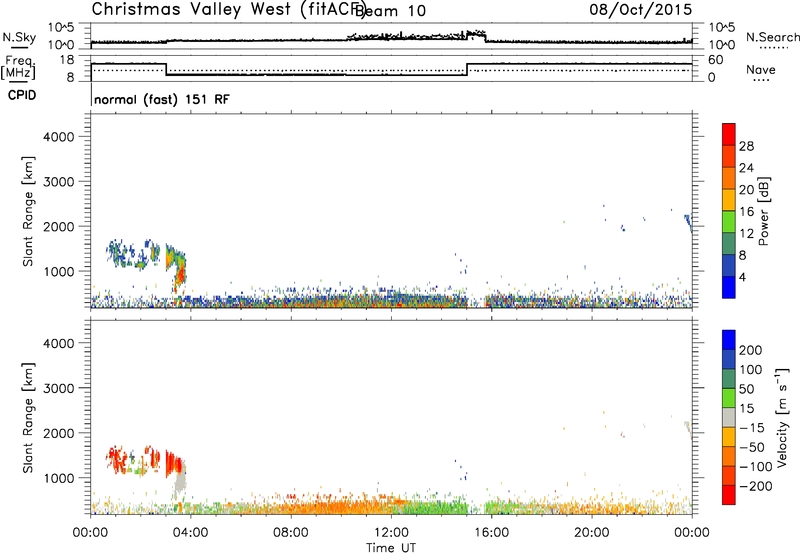Pick the yellow 16–20 dB Power segment

pyautogui.click(x=729, y=200)
